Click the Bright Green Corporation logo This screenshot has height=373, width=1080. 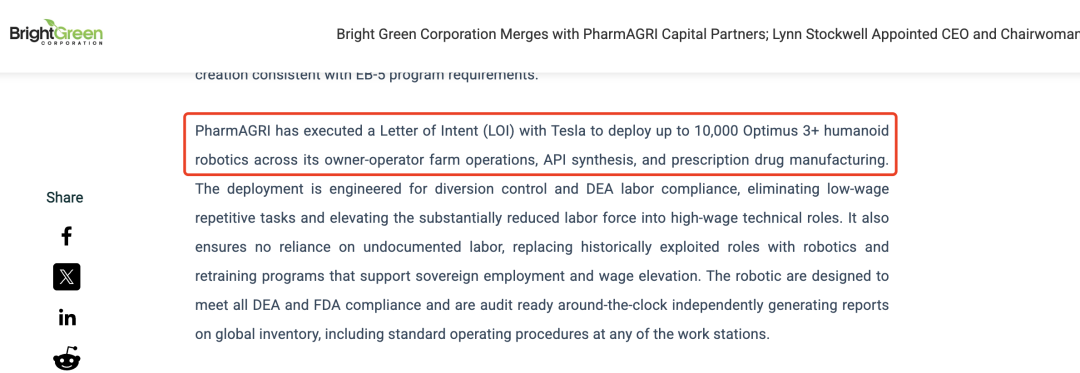coord(56,32)
